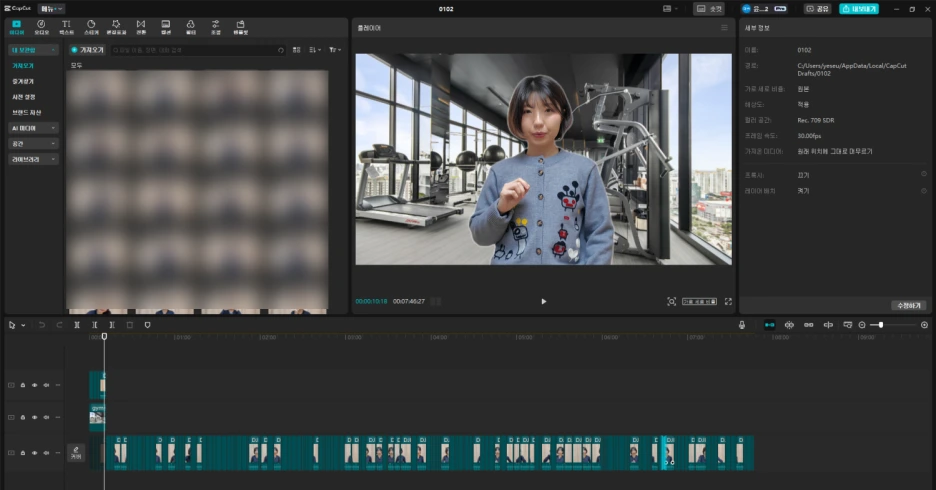Open the layout switcher dropdown
Image resolution: width=936 pixels, height=490 pixels.
coord(670,9)
